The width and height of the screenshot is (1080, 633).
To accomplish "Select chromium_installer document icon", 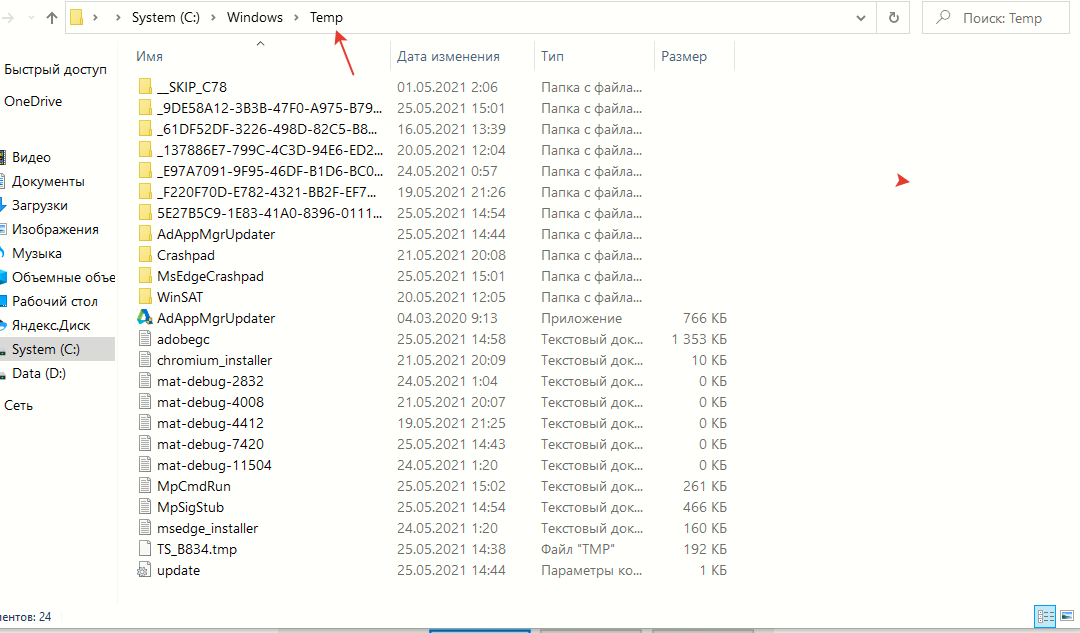I will (145, 360).
